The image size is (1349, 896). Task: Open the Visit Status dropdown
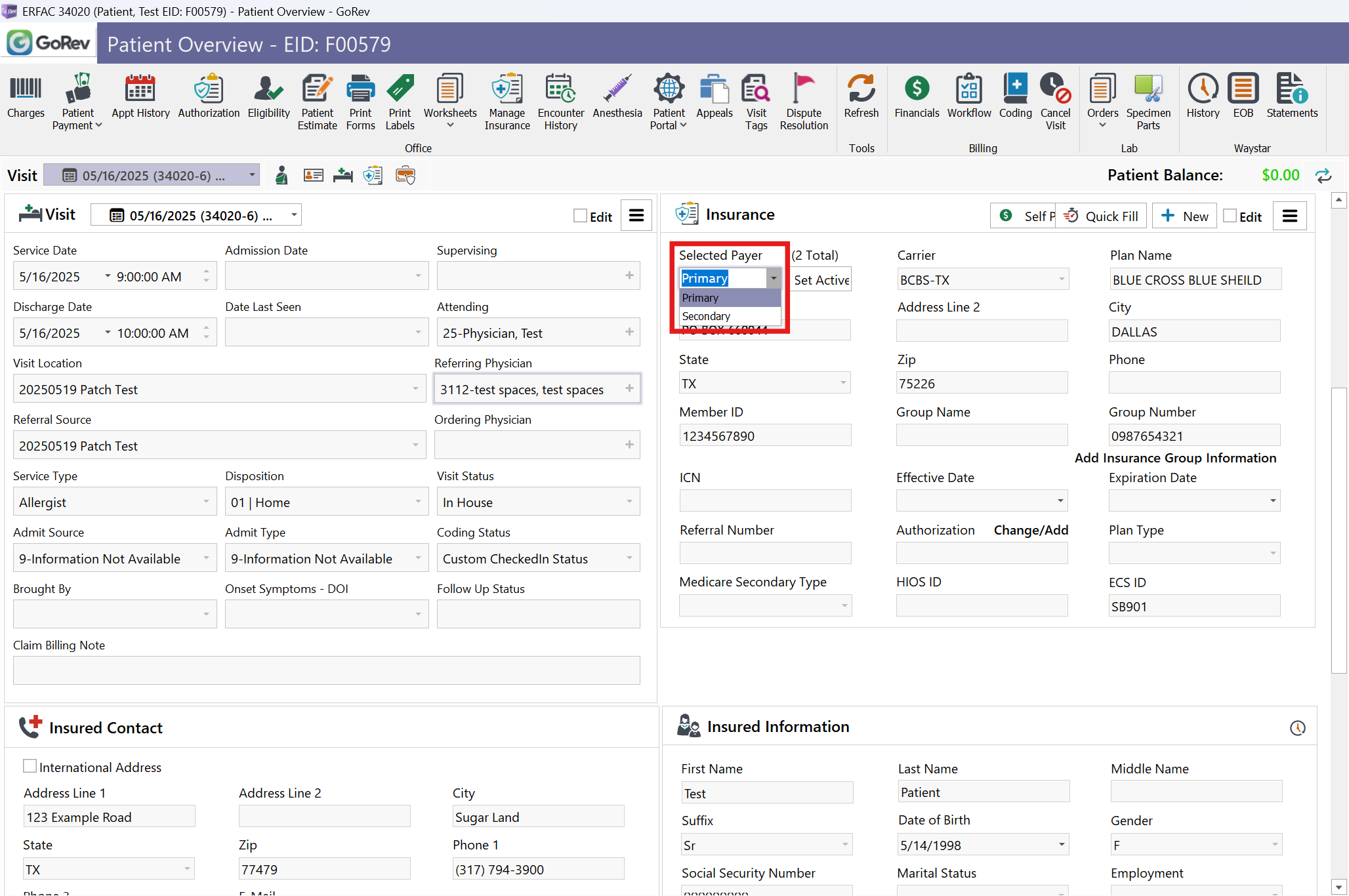[x=629, y=502]
